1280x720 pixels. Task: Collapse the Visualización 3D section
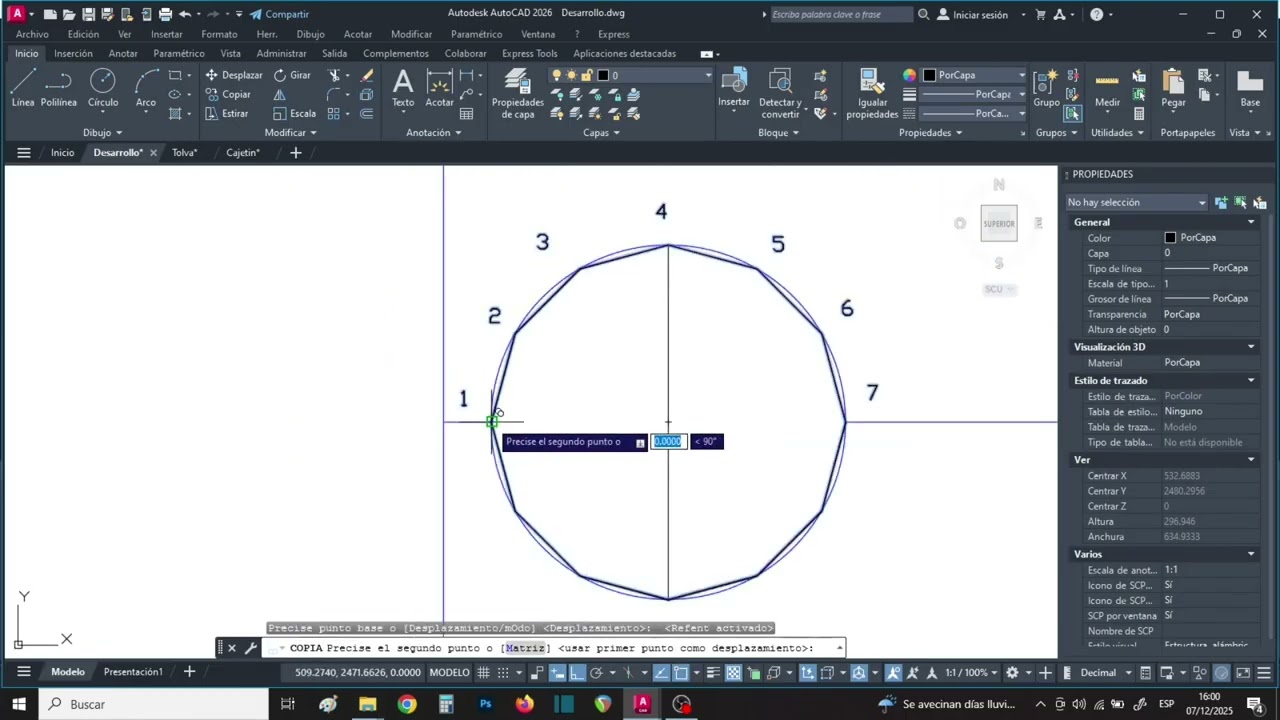(1251, 347)
